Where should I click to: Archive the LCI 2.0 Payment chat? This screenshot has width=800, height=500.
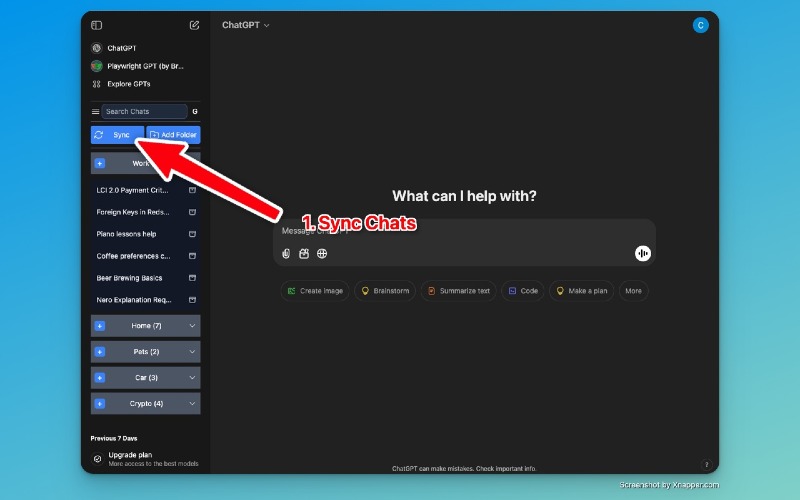pyautogui.click(x=192, y=190)
